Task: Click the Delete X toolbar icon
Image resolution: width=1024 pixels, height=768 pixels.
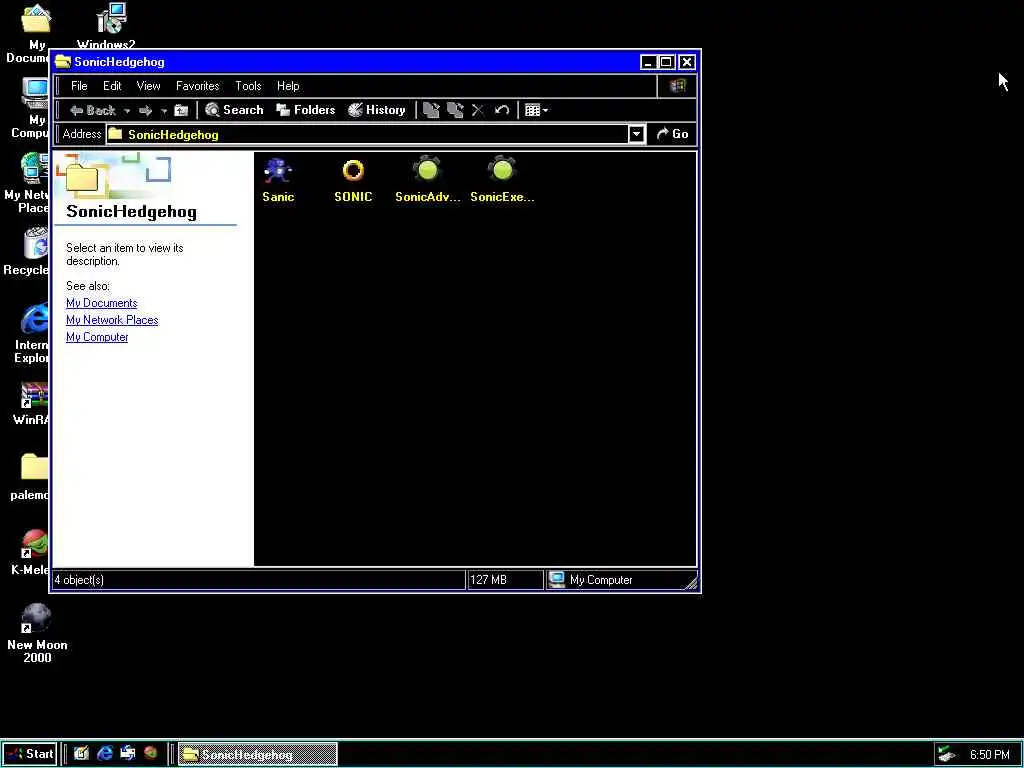Action: pyautogui.click(x=478, y=110)
